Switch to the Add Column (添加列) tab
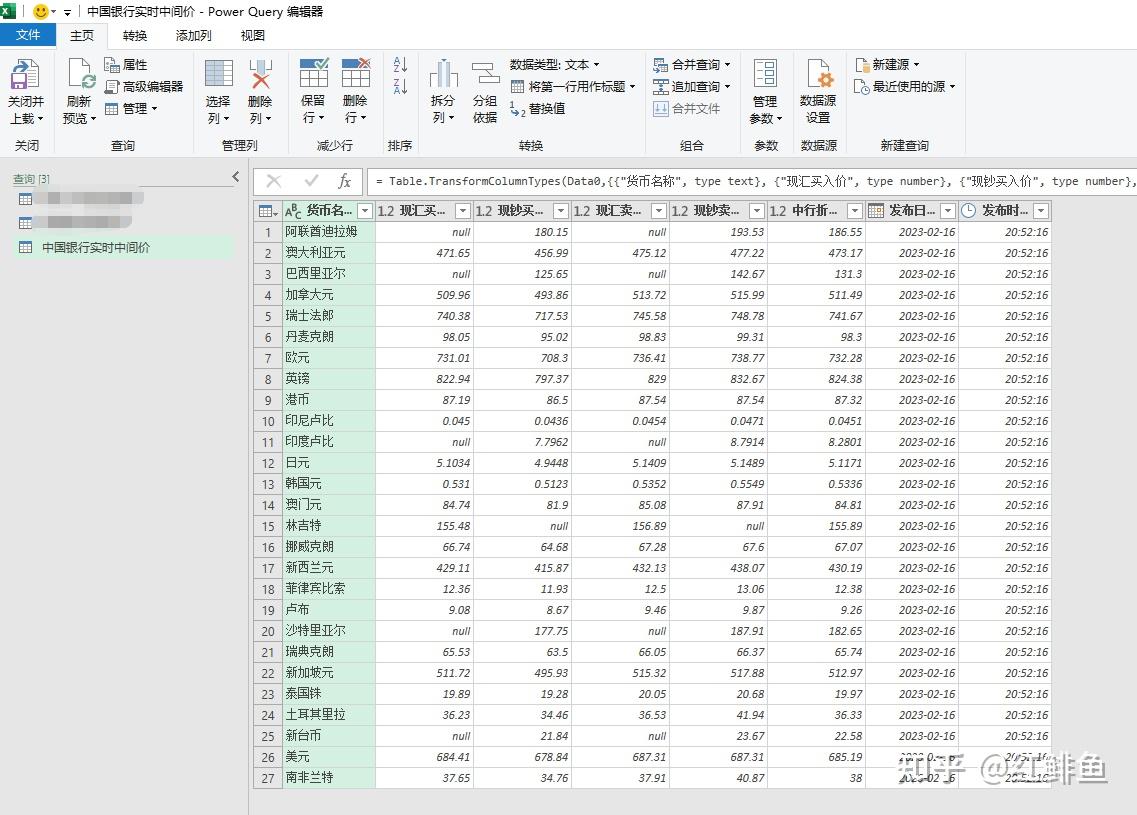1137x815 pixels. pyautogui.click(x=194, y=36)
